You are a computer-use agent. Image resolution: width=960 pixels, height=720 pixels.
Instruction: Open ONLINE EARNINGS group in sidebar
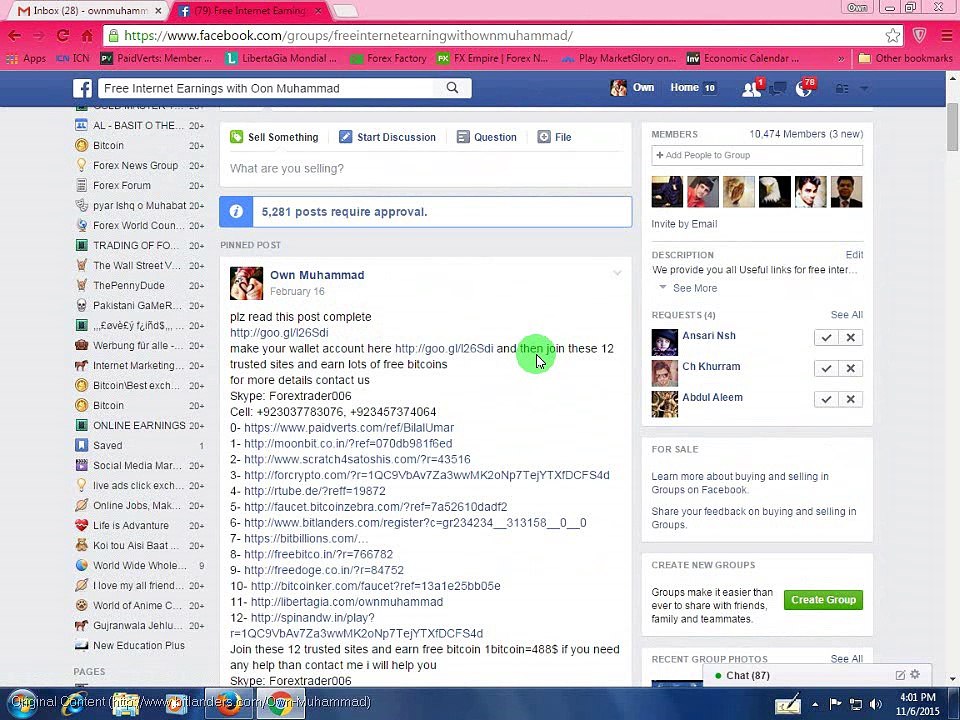139,425
